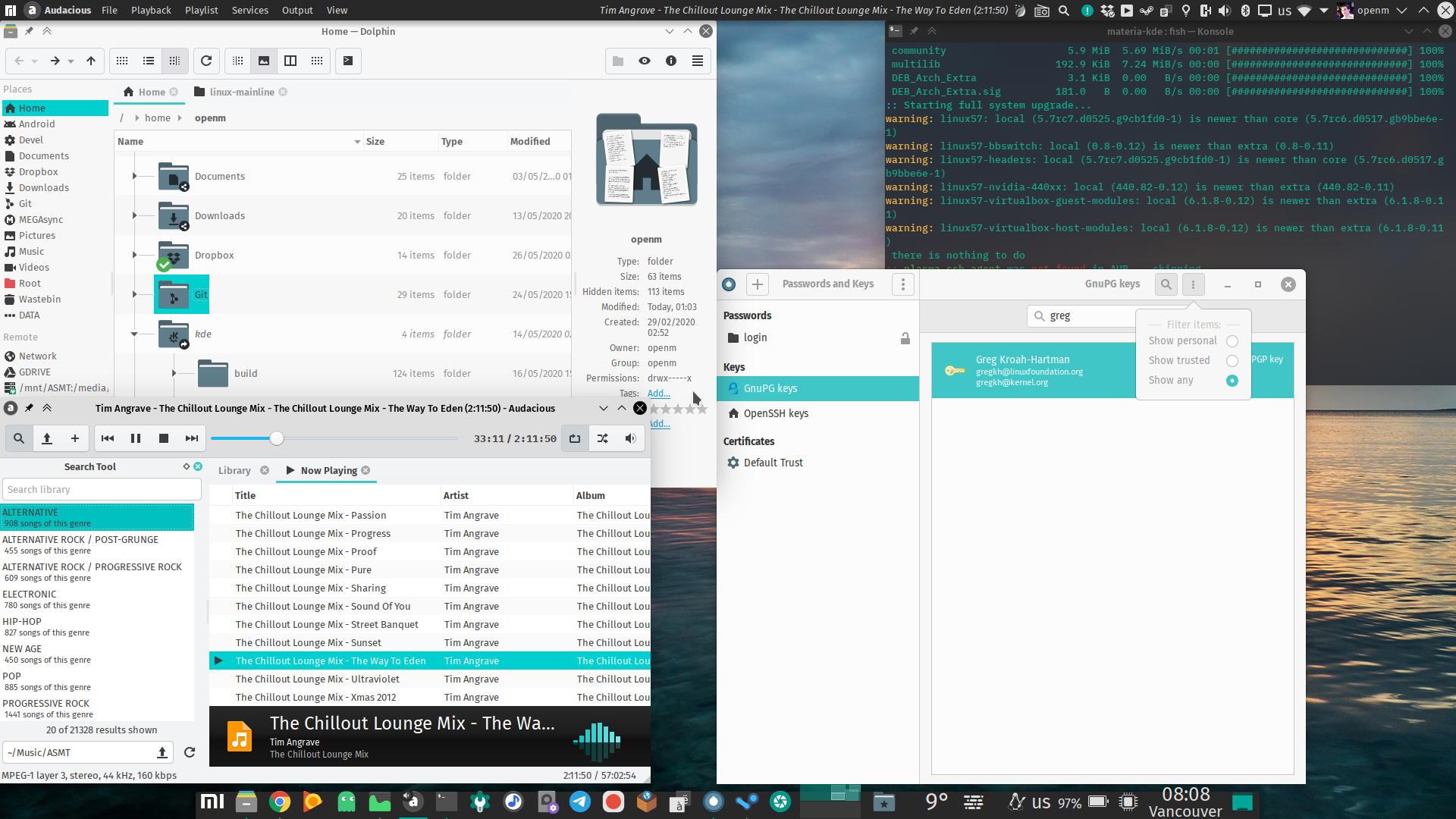Select Show any radio button
Screen dimensions: 1456x819
1232,381
